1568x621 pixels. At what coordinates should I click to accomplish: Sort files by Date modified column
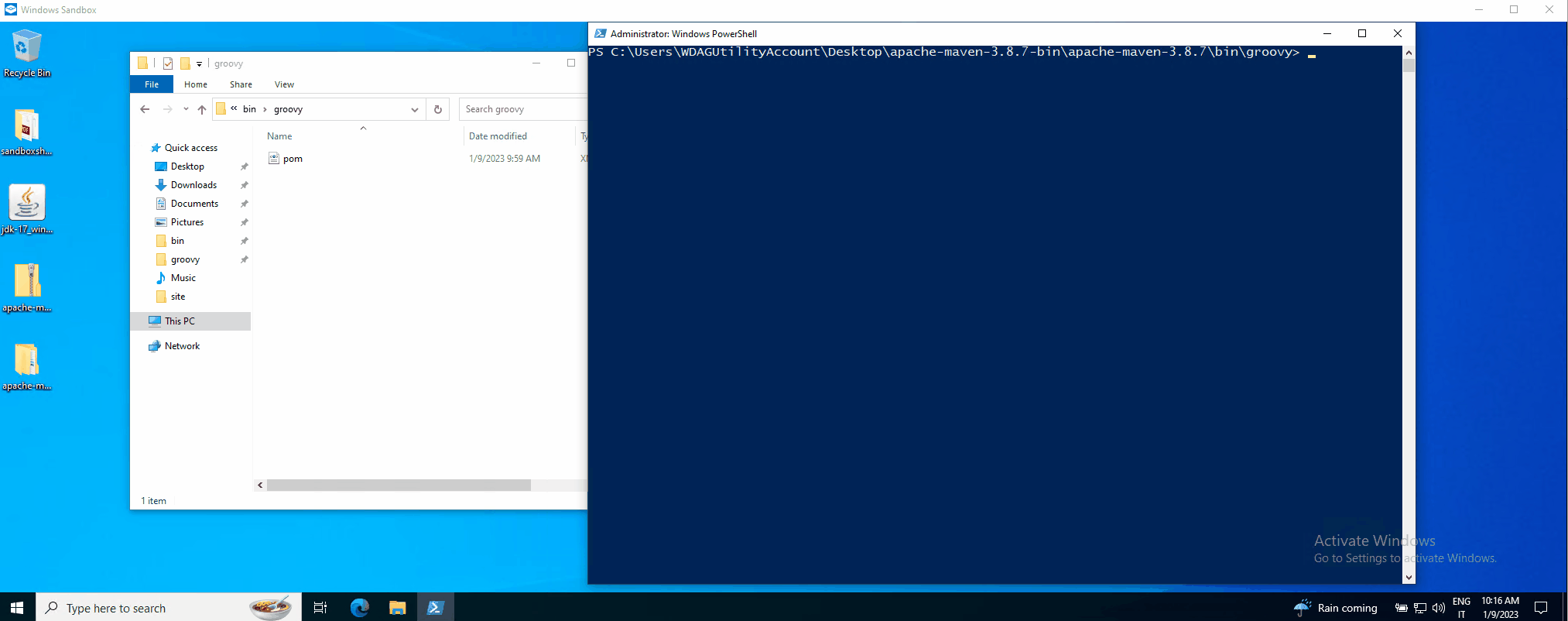498,136
